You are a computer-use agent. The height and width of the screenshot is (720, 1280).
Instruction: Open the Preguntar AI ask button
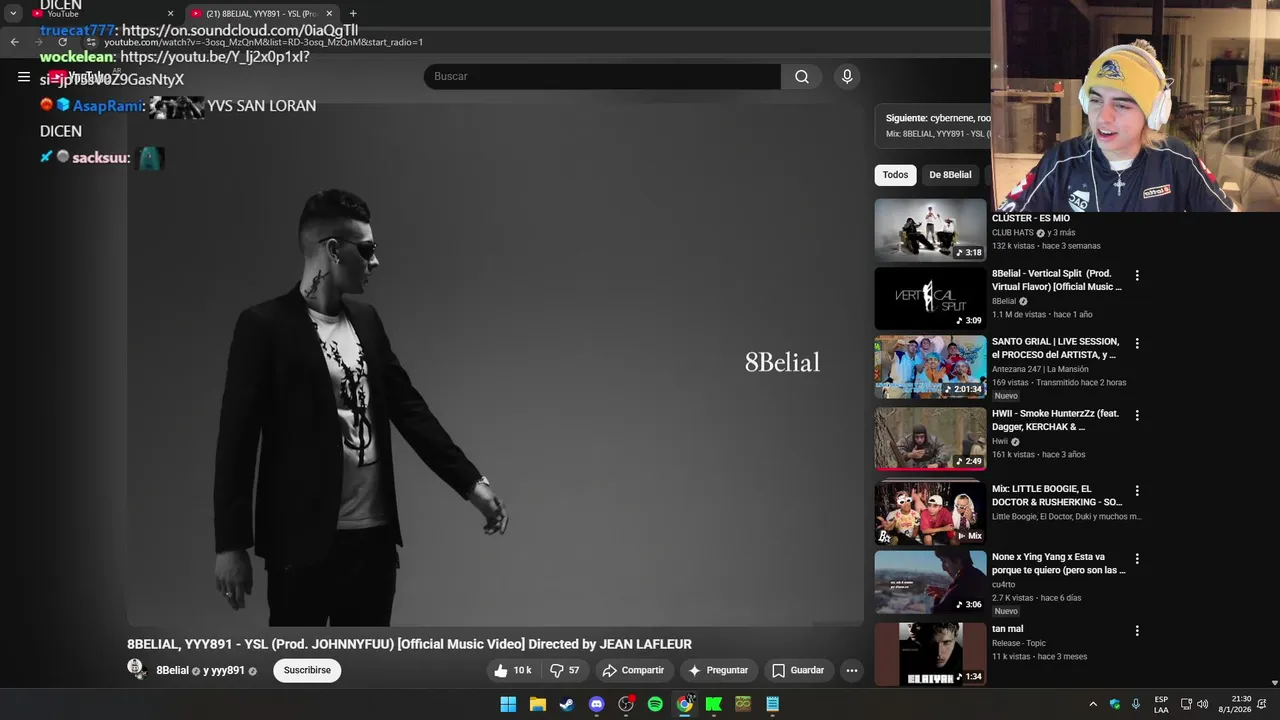(718, 670)
